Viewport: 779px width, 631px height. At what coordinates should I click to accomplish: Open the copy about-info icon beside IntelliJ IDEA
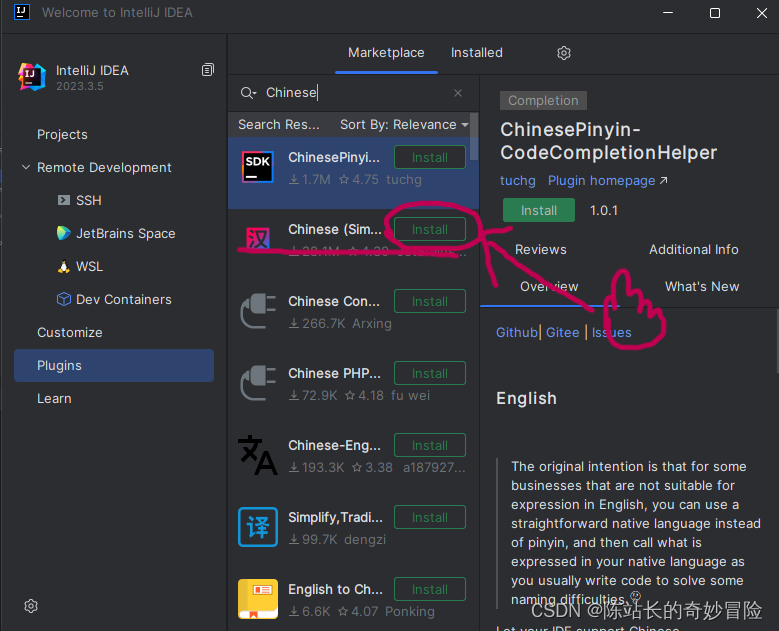pos(208,70)
